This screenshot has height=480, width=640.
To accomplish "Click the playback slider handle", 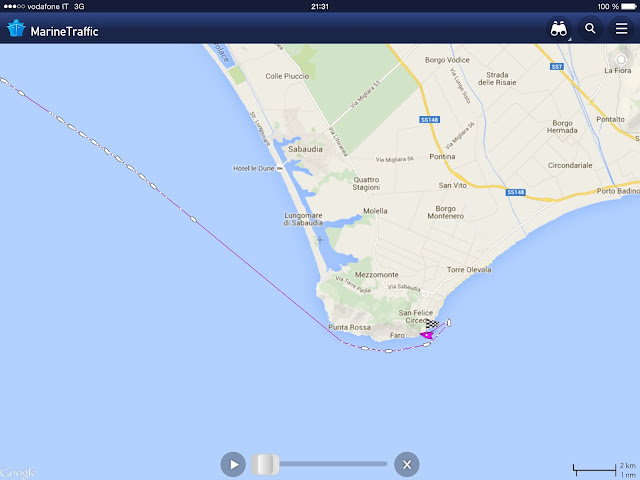I will click(265, 464).
